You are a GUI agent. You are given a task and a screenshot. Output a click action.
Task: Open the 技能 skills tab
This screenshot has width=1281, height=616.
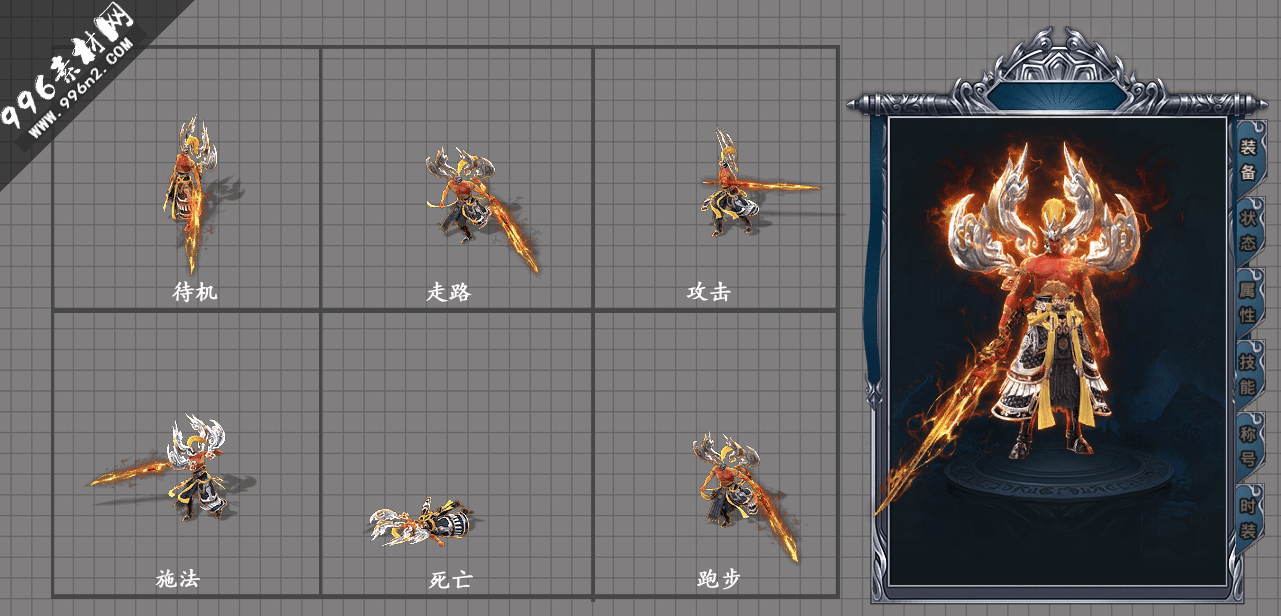pos(1248,373)
